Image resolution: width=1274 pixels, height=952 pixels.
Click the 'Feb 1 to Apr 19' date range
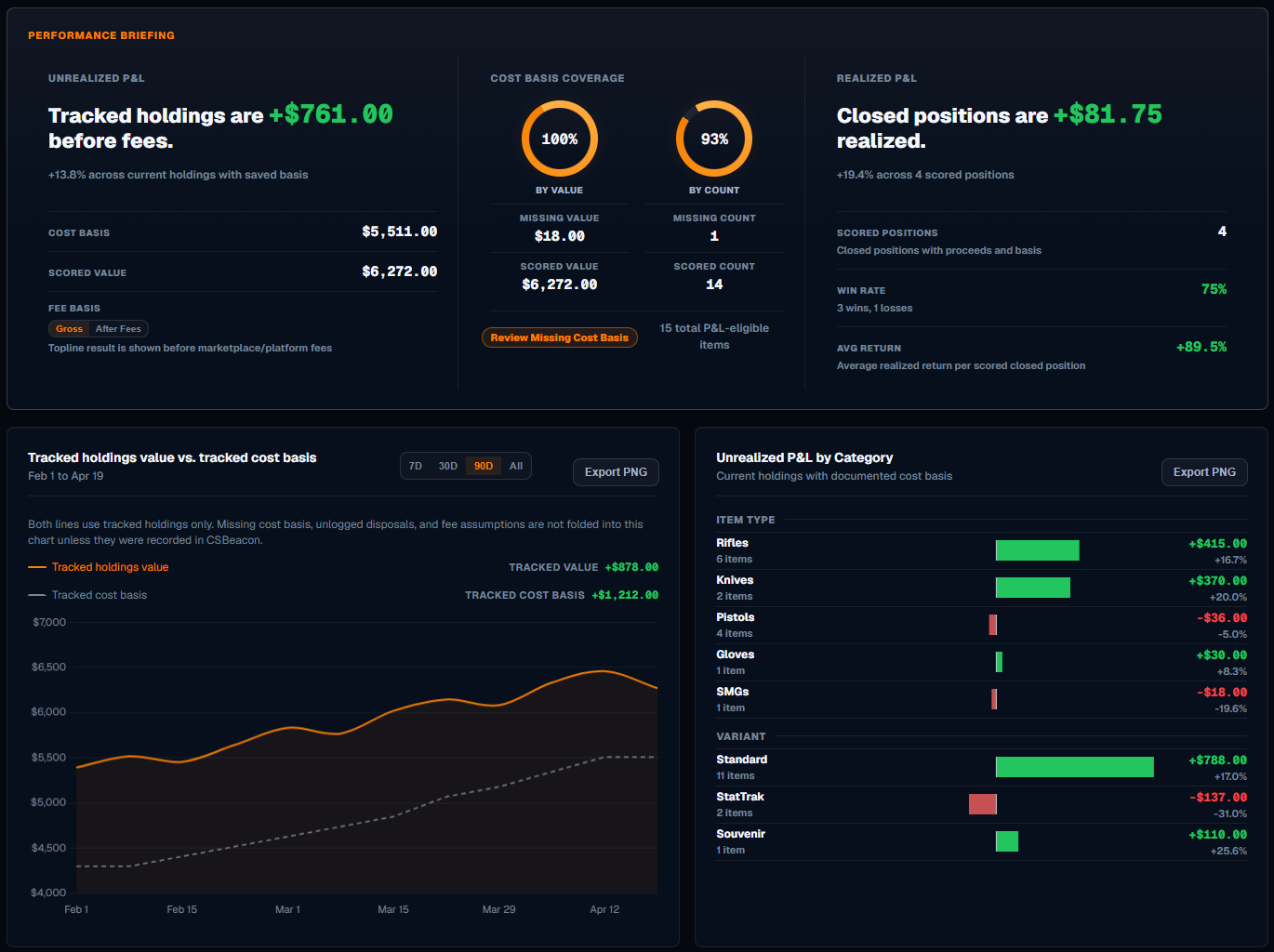point(66,476)
